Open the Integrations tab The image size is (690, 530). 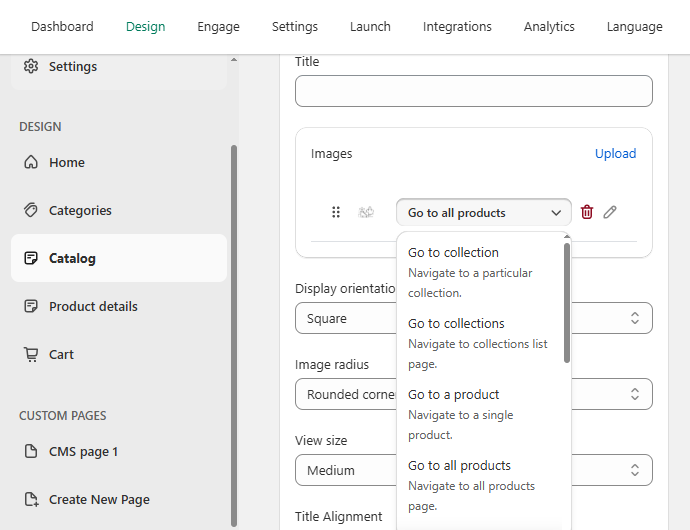coord(457,27)
